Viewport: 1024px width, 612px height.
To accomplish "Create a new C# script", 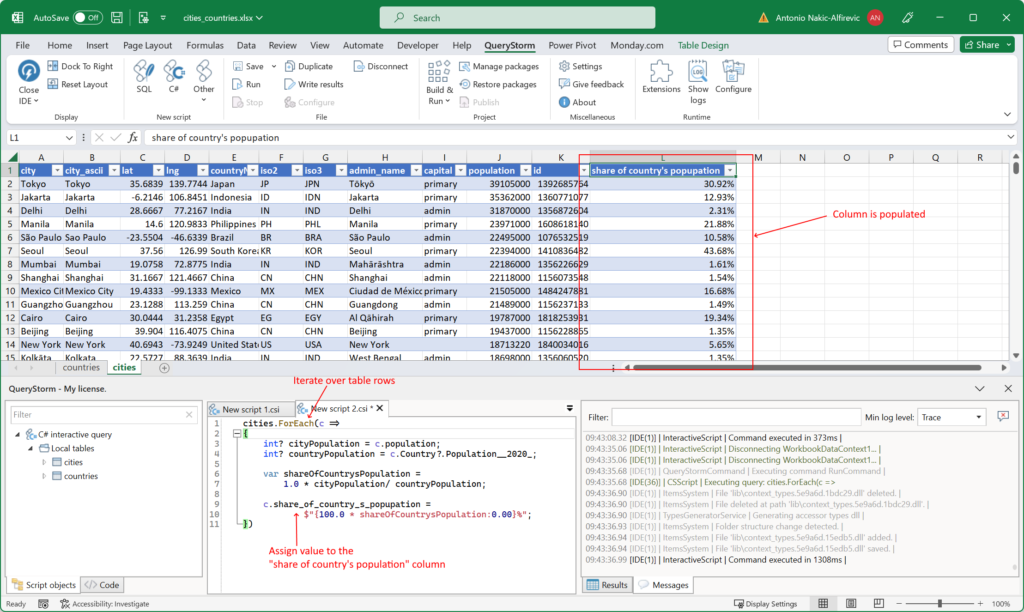I will 173,76.
